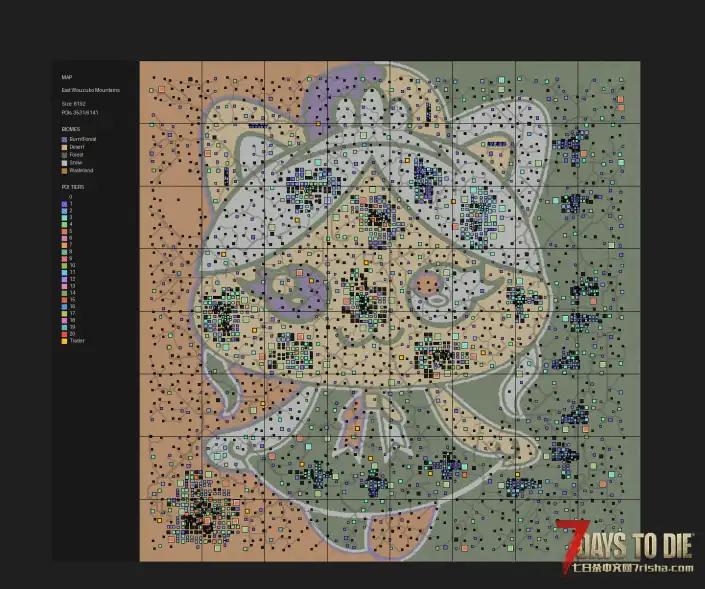The image size is (705, 589).
Task: Select the POI tier 1 color swatch
Action: coord(64,204)
